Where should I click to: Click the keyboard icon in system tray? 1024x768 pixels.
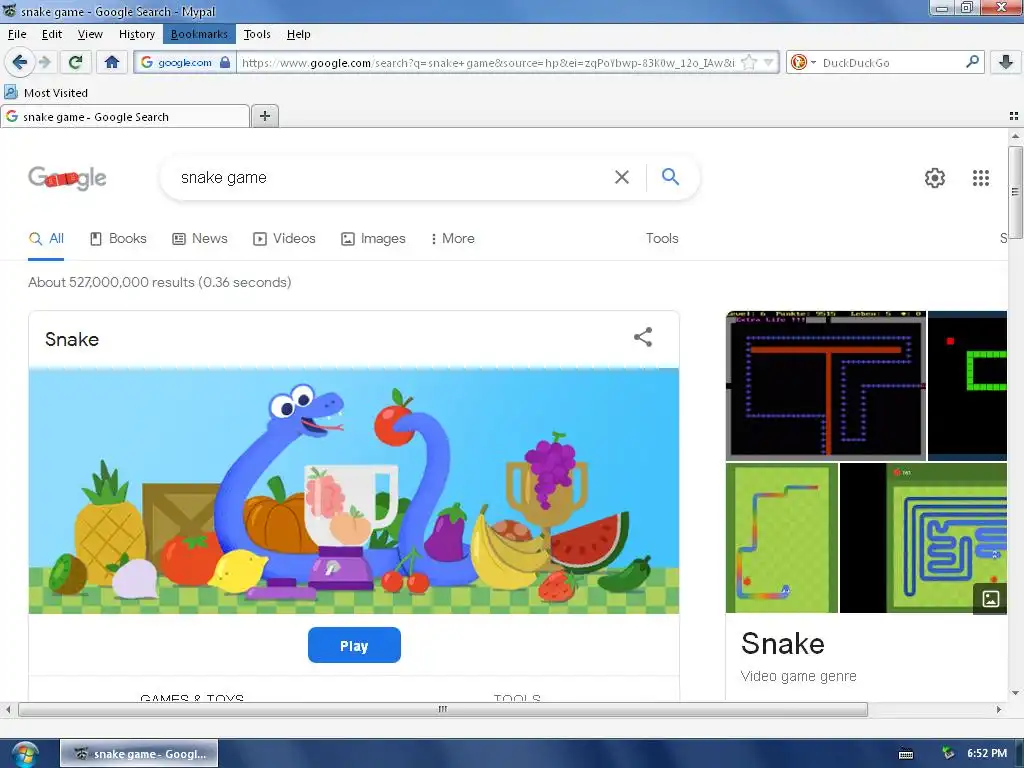click(906, 754)
